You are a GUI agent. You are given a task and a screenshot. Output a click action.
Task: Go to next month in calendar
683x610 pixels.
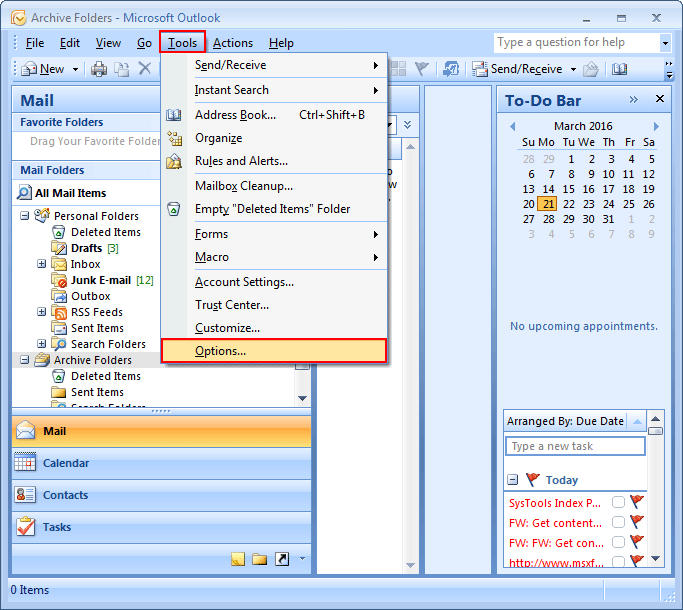pyautogui.click(x=656, y=126)
